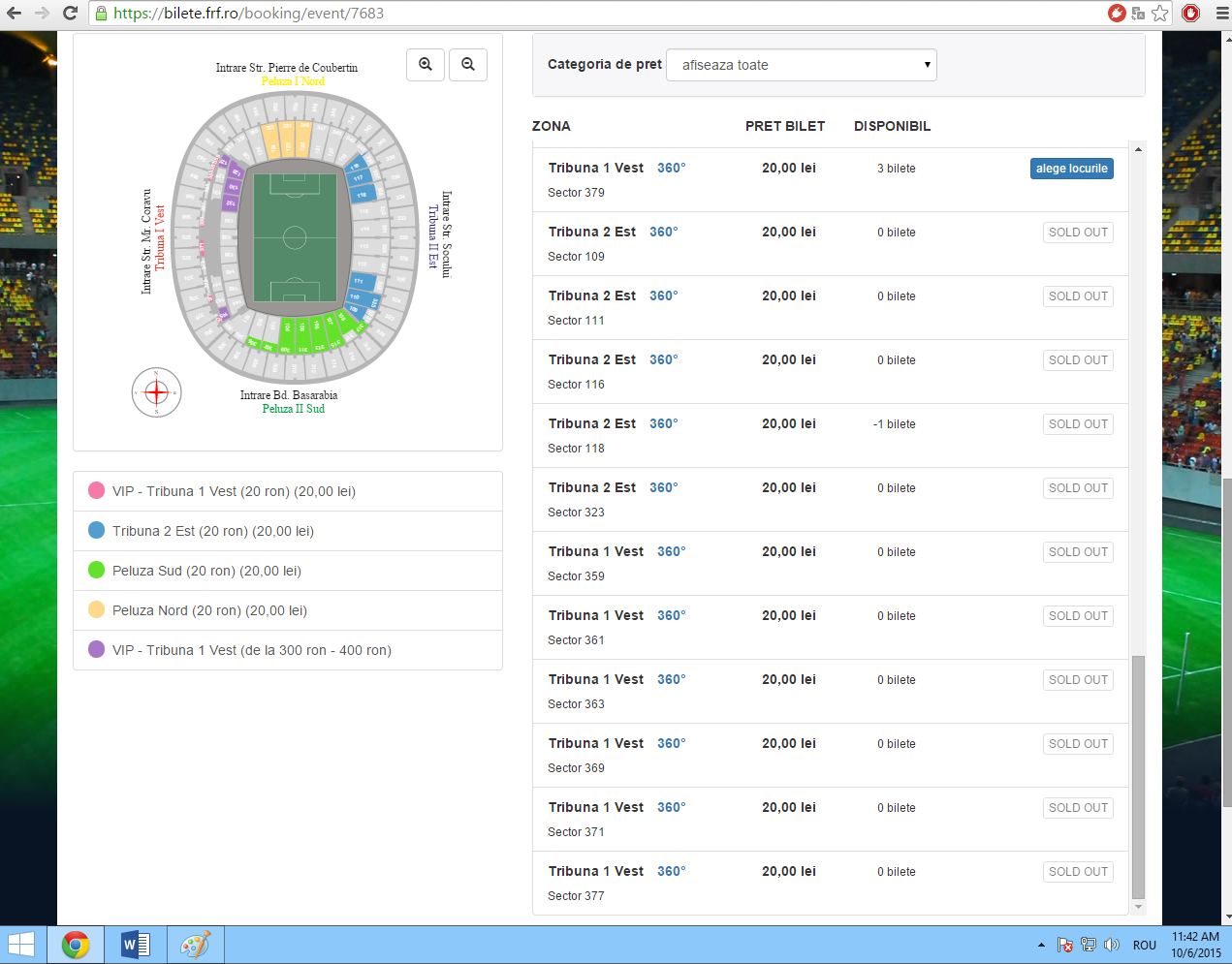The image size is (1232, 964).
Task: Open 360° view for Sector 359
Action: coord(672,551)
